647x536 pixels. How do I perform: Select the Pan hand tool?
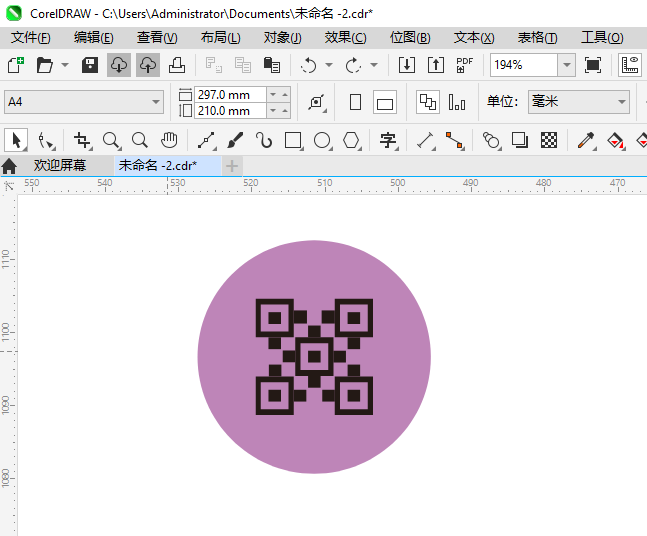(169, 141)
